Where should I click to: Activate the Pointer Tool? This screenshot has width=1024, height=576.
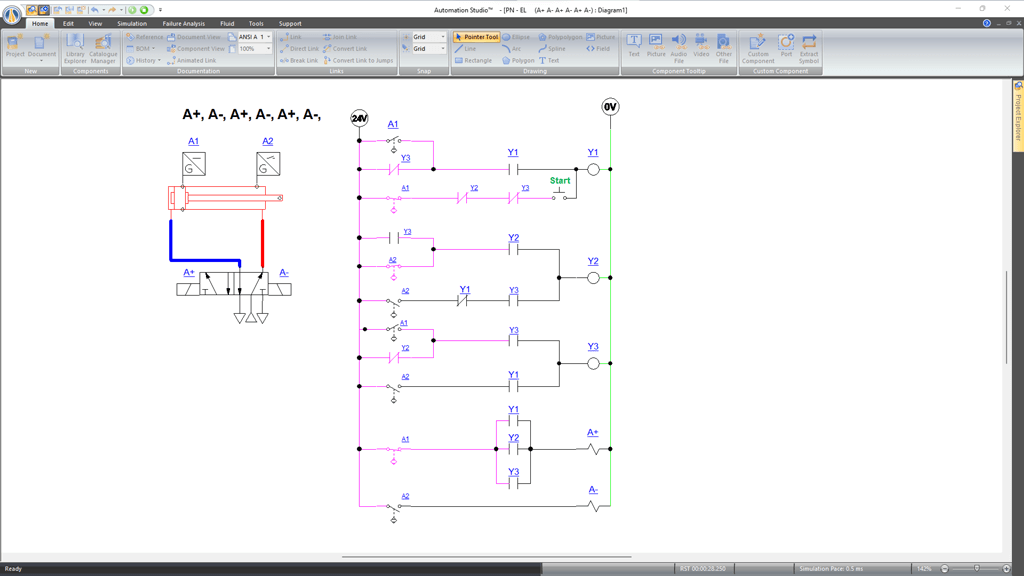pyautogui.click(x=476, y=37)
